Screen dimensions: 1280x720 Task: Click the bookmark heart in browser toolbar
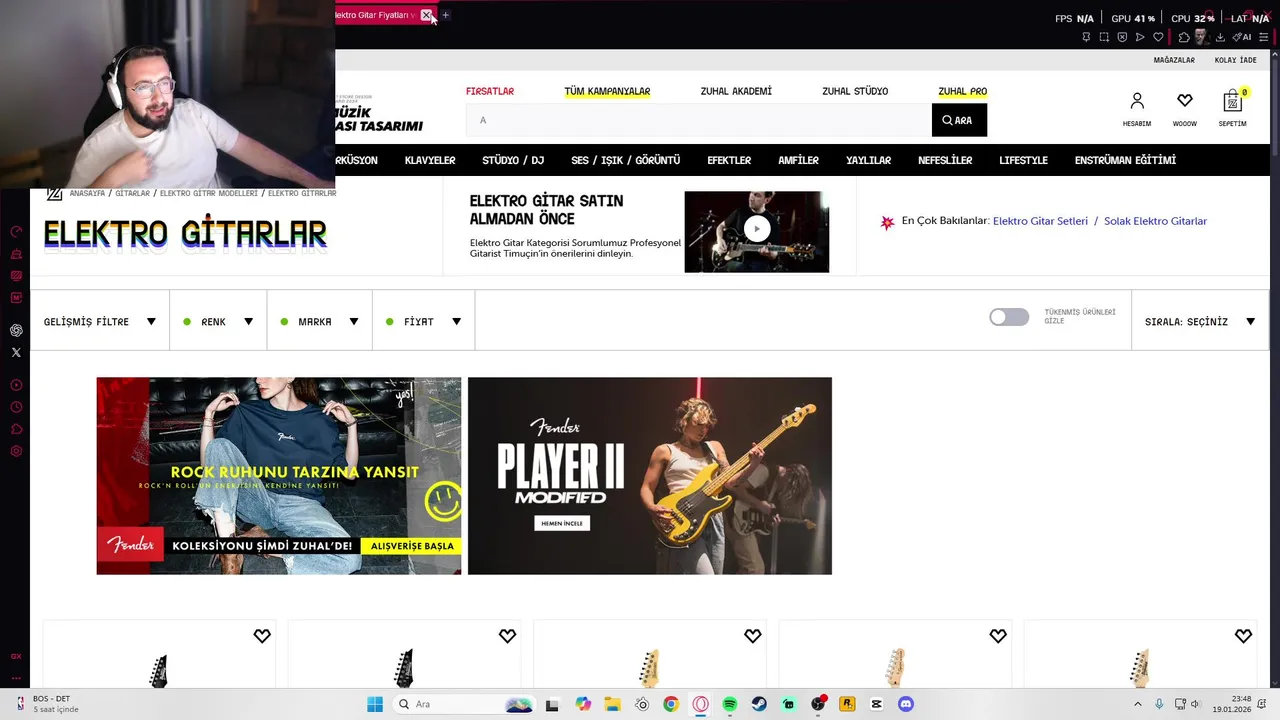[x=1158, y=37]
